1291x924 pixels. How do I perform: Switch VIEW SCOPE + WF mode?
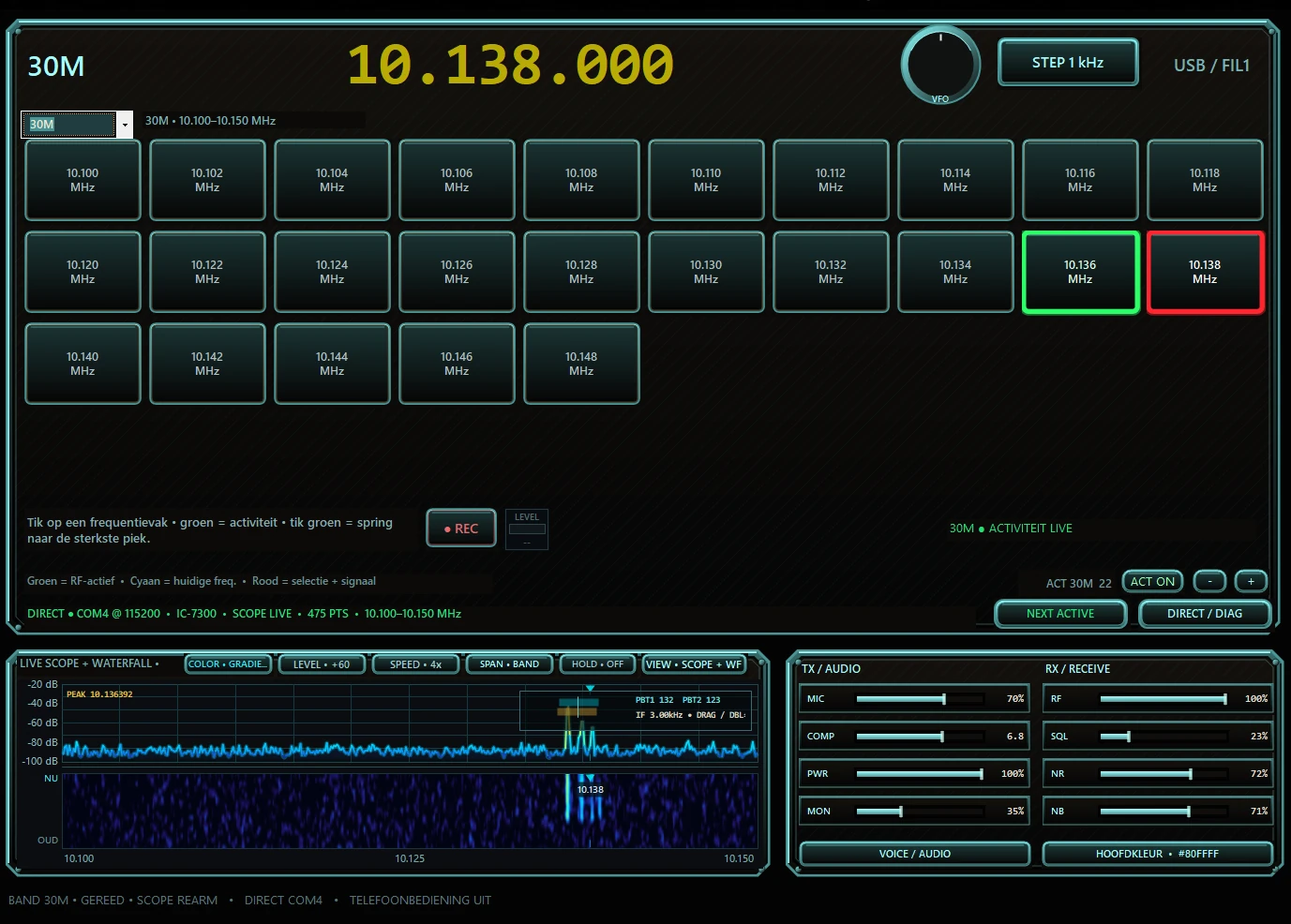click(x=694, y=664)
